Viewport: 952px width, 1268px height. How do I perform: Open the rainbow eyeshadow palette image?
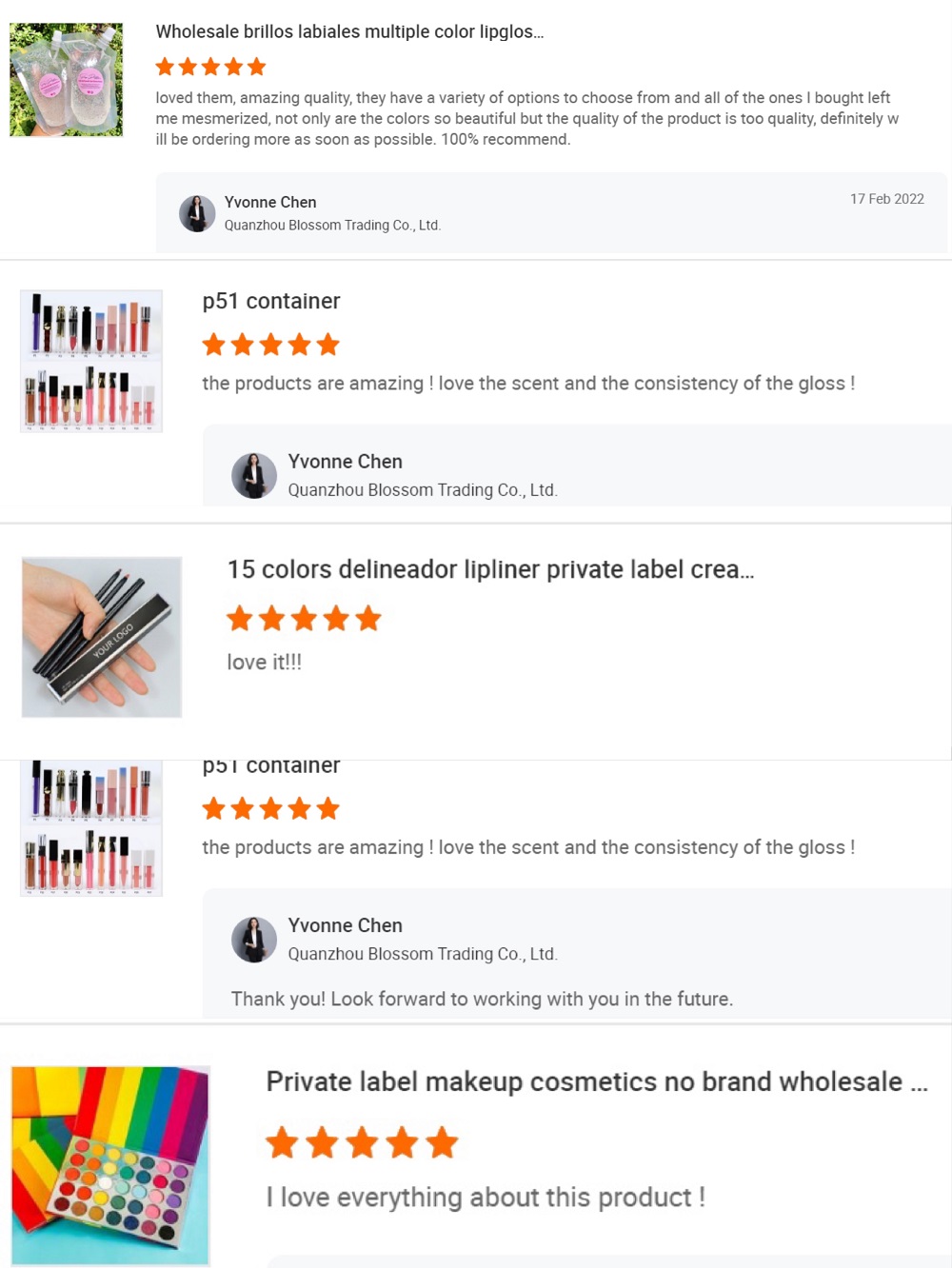[x=110, y=1164]
